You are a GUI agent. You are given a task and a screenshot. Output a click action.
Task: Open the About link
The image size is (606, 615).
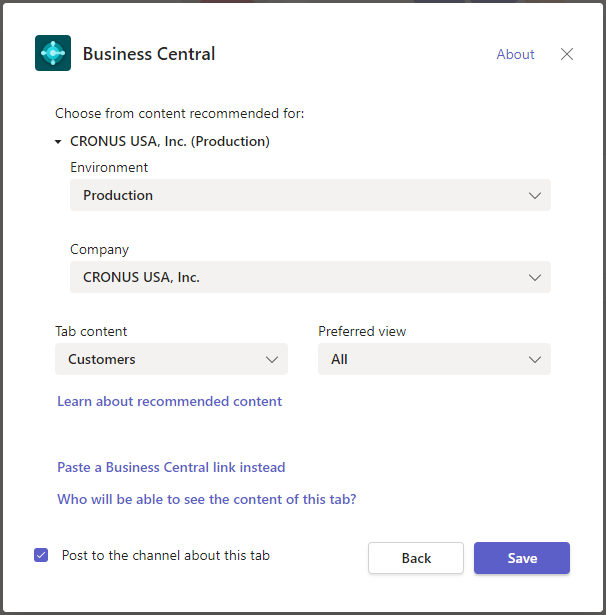tap(515, 54)
